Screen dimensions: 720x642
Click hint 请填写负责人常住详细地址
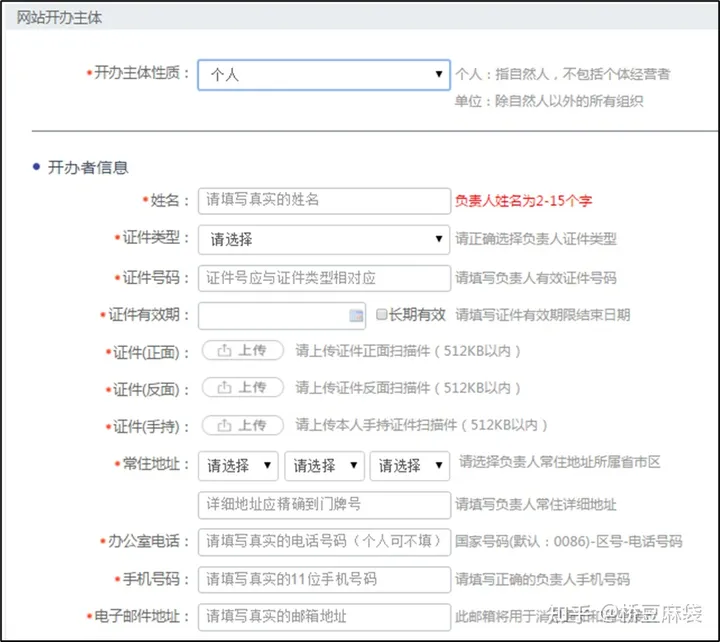coord(535,505)
